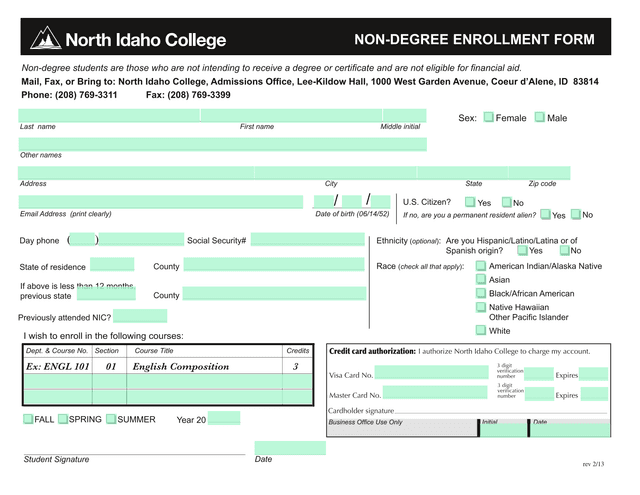The height and width of the screenshot is (495, 640).
Task: Check American Indian/Alaska Native race box
Action: (x=481, y=266)
